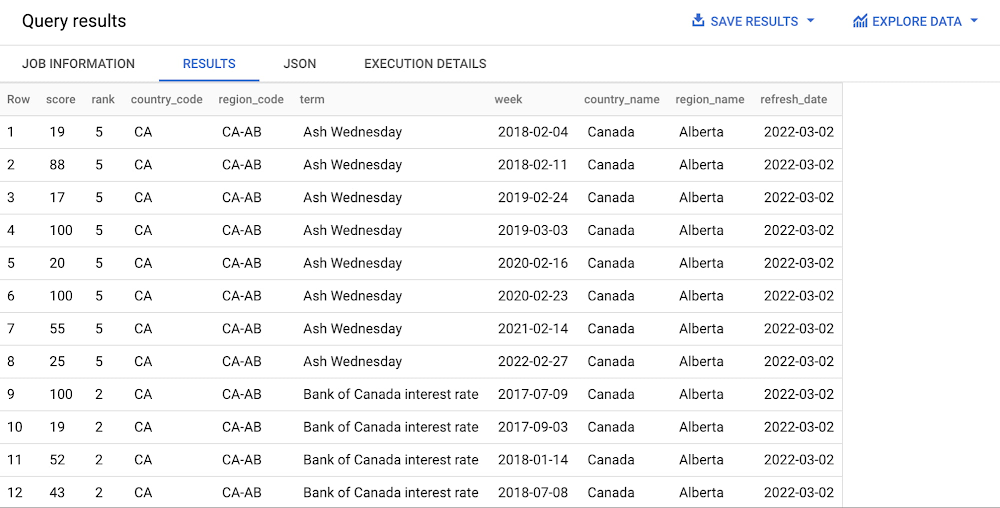
Task: Open the JSON tab
Action: tap(300, 64)
